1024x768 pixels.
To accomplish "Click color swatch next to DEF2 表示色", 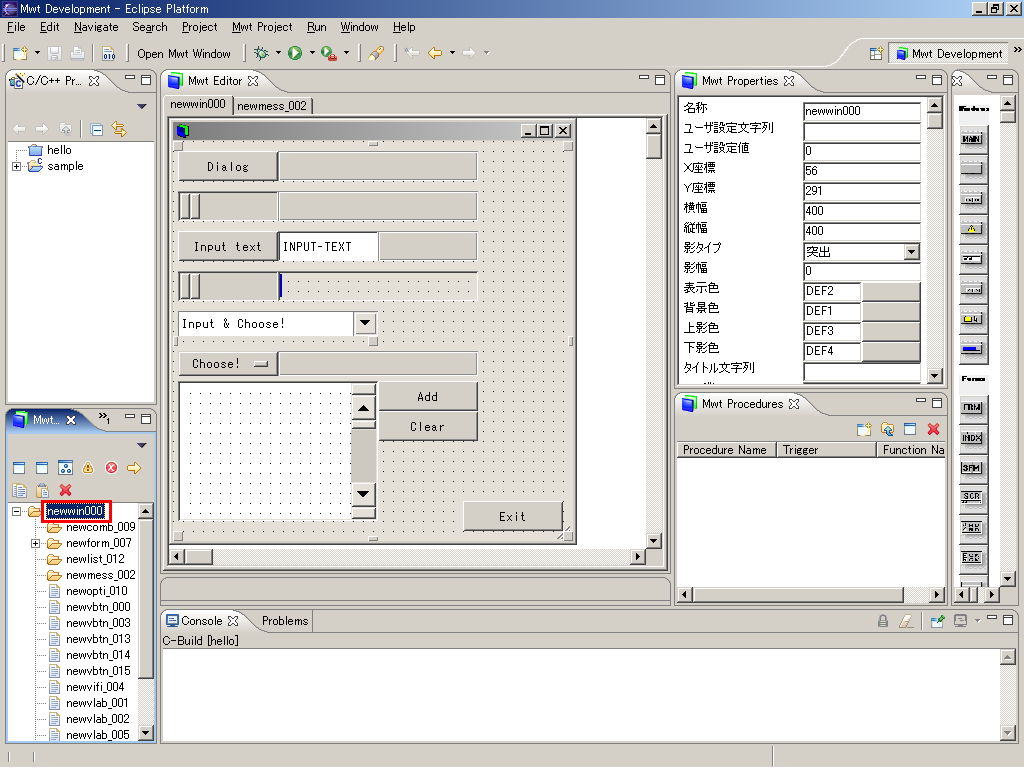I will (891, 291).
